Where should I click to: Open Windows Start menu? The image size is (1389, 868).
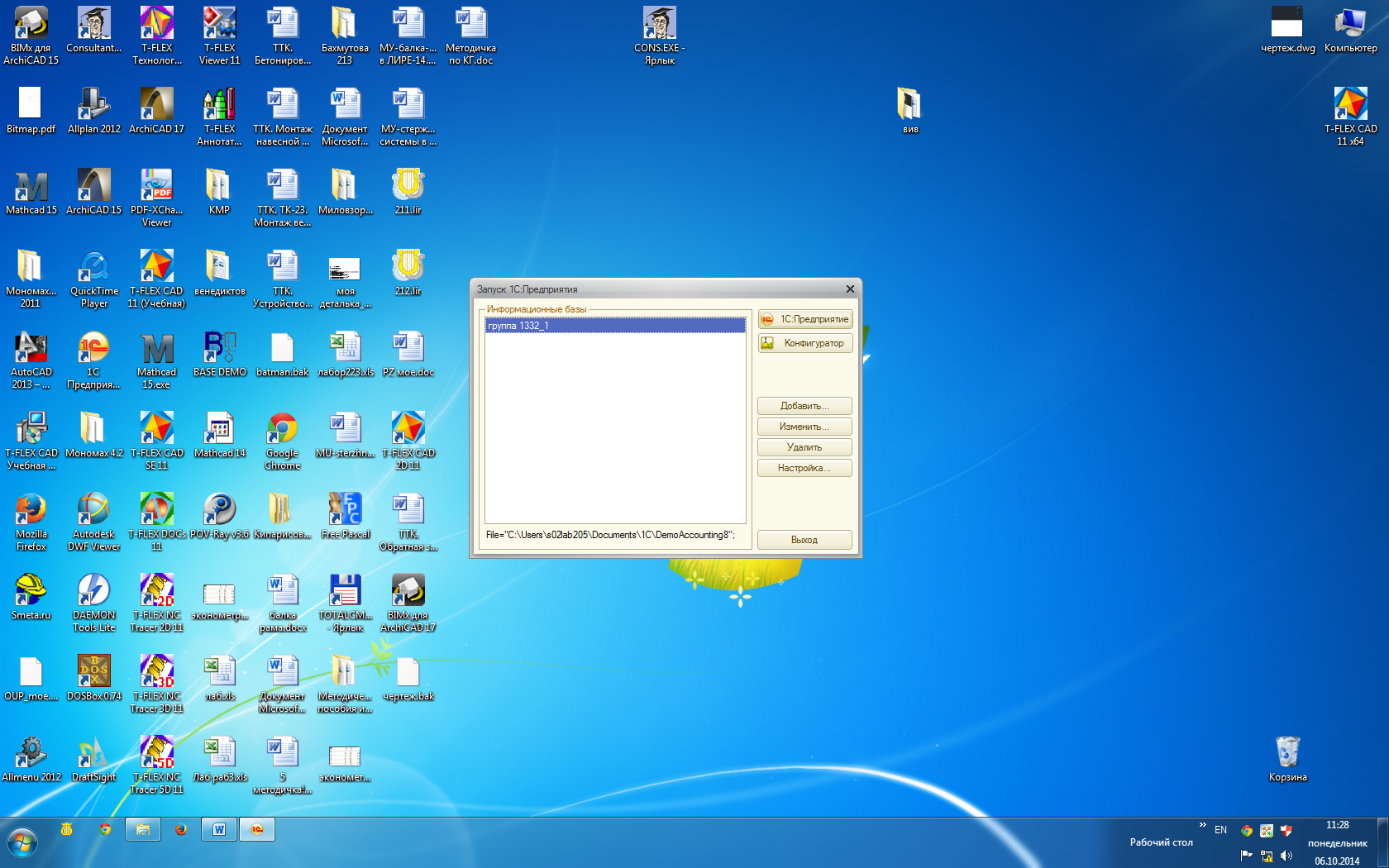22,843
